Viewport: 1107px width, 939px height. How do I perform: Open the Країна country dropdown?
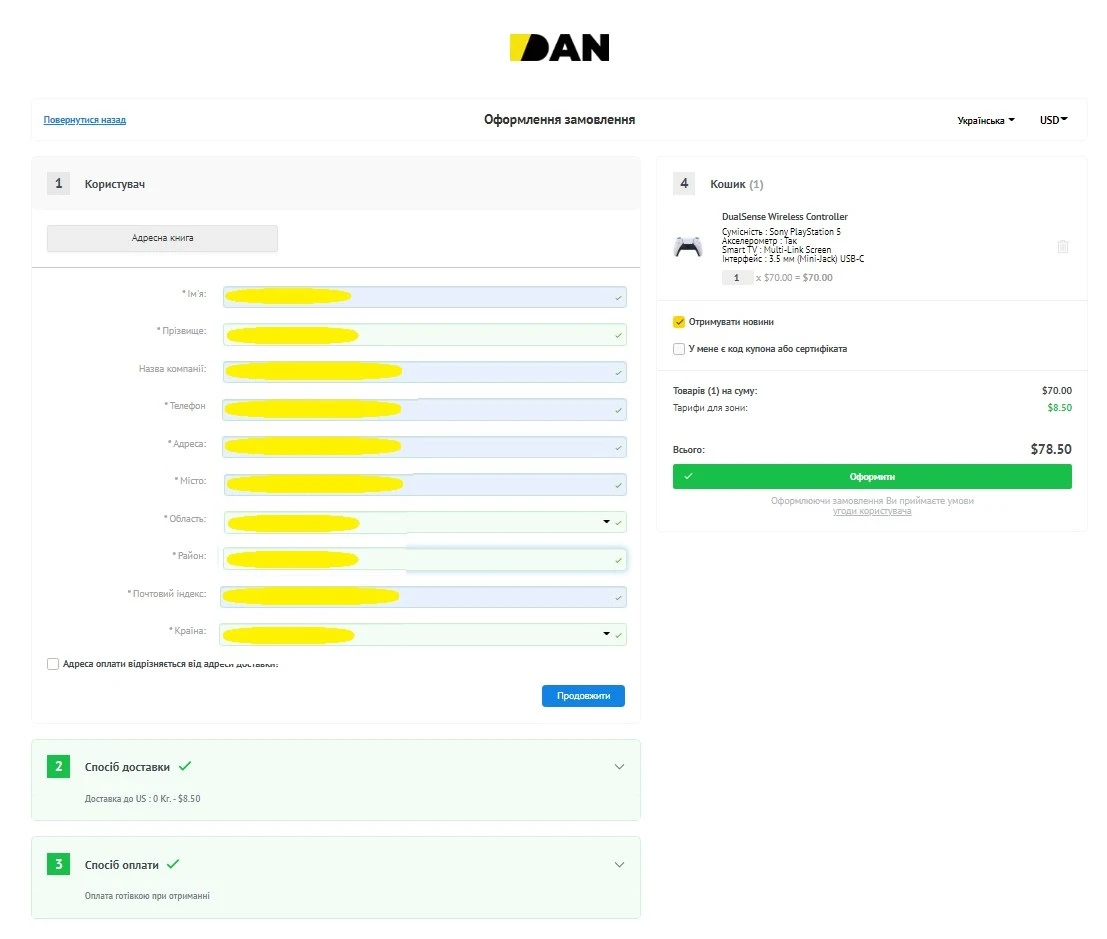click(x=606, y=634)
